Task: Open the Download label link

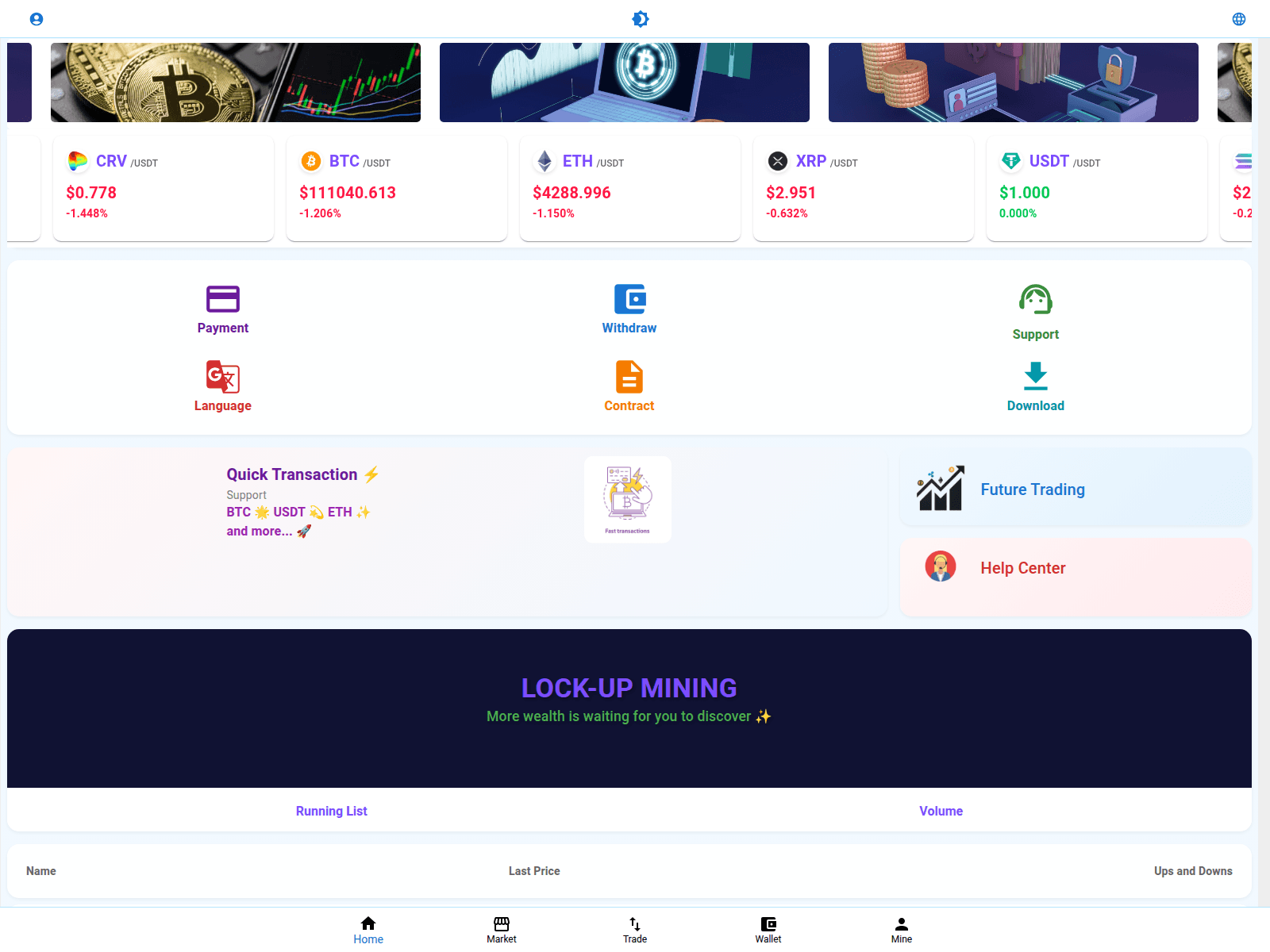Action: (x=1036, y=405)
